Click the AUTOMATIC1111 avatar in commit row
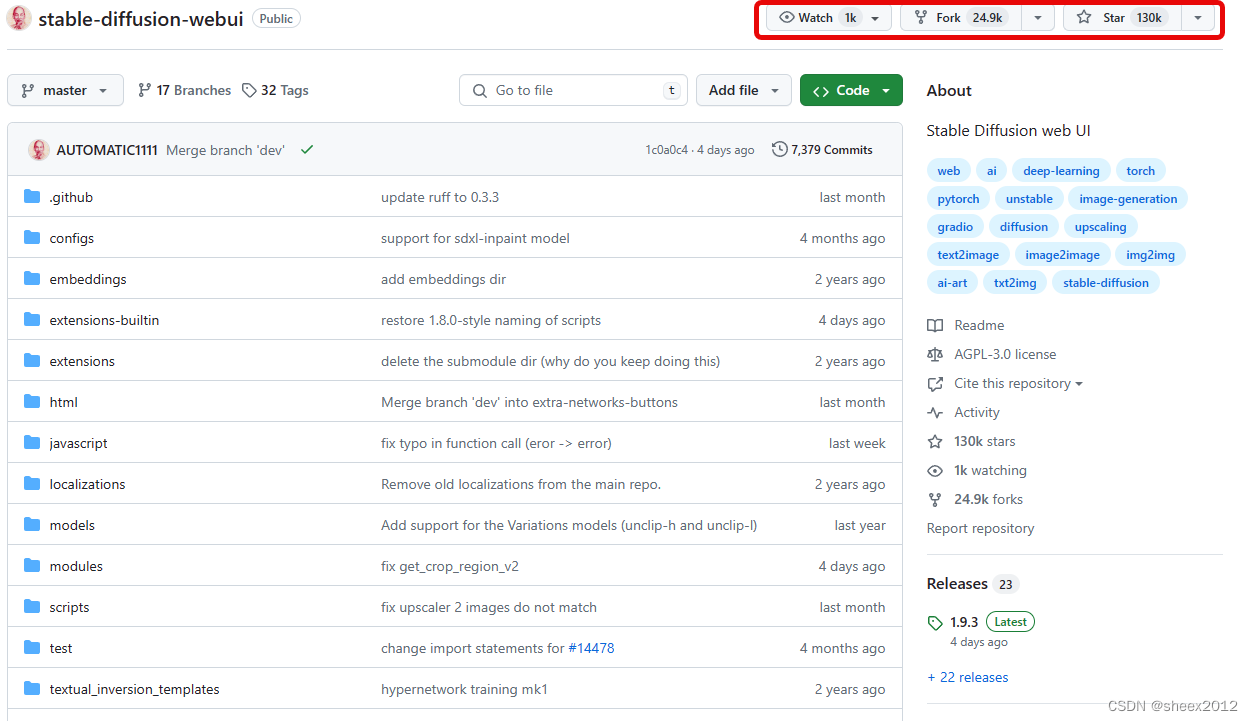 point(39,150)
